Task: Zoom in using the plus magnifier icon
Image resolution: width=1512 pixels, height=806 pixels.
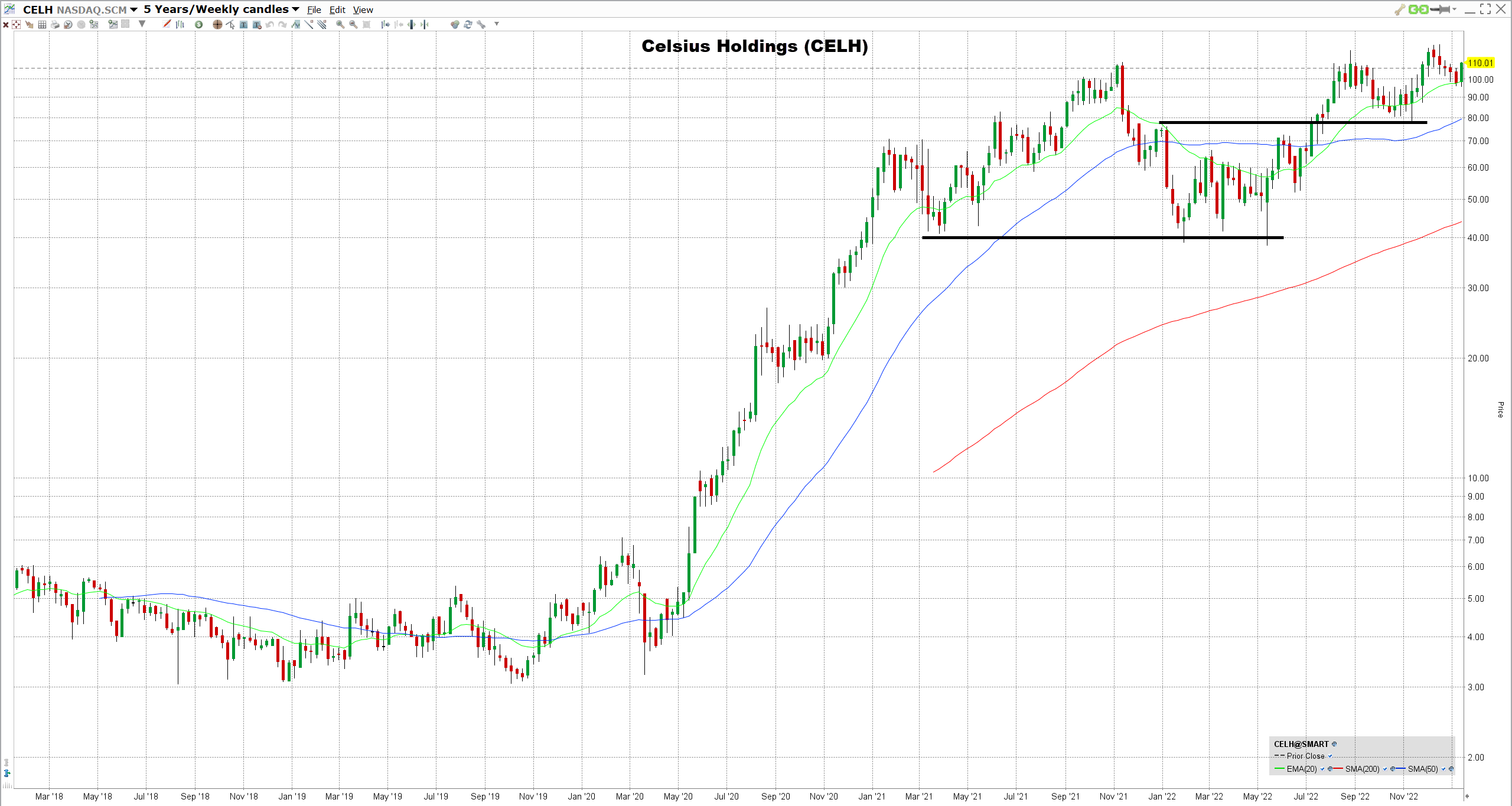Action: pos(340,24)
